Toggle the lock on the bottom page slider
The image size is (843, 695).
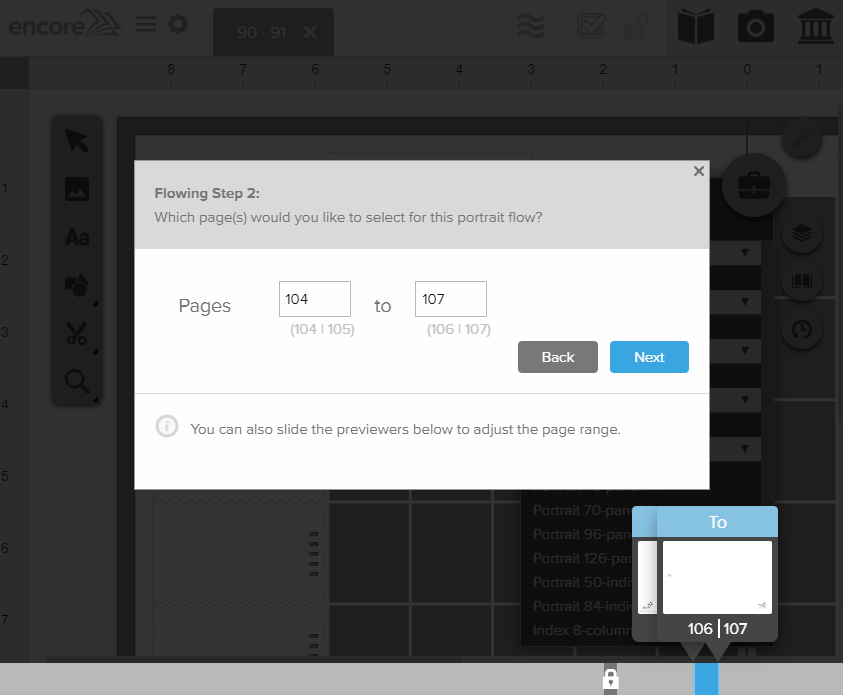(610, 680)
